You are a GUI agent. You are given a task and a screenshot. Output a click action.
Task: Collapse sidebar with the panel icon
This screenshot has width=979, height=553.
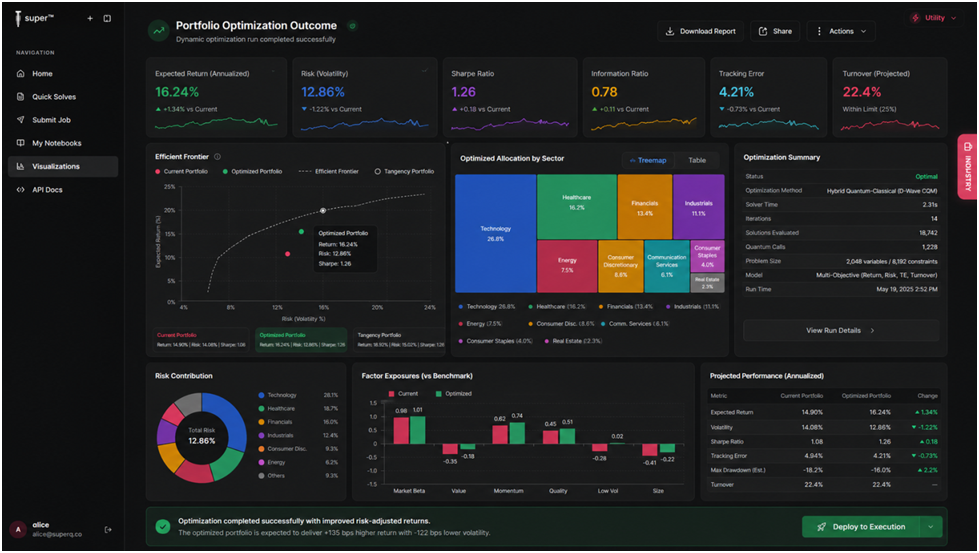click(x=107, y=19)
